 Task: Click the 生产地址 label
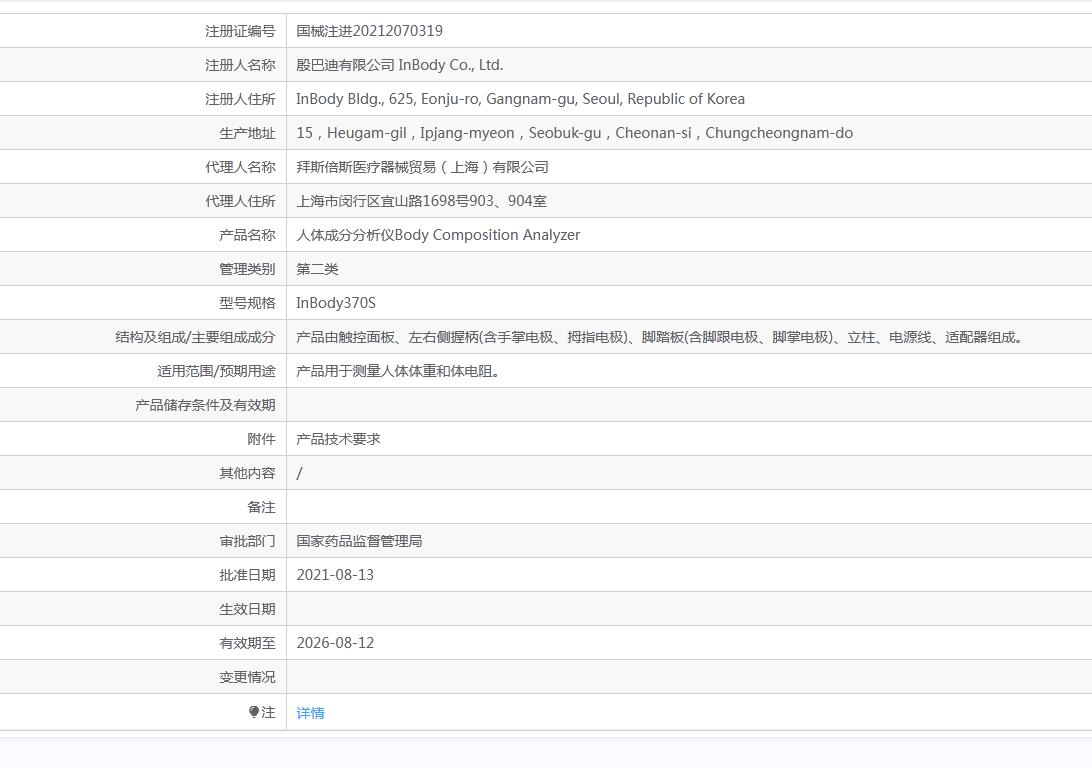(x=247, y=133)
